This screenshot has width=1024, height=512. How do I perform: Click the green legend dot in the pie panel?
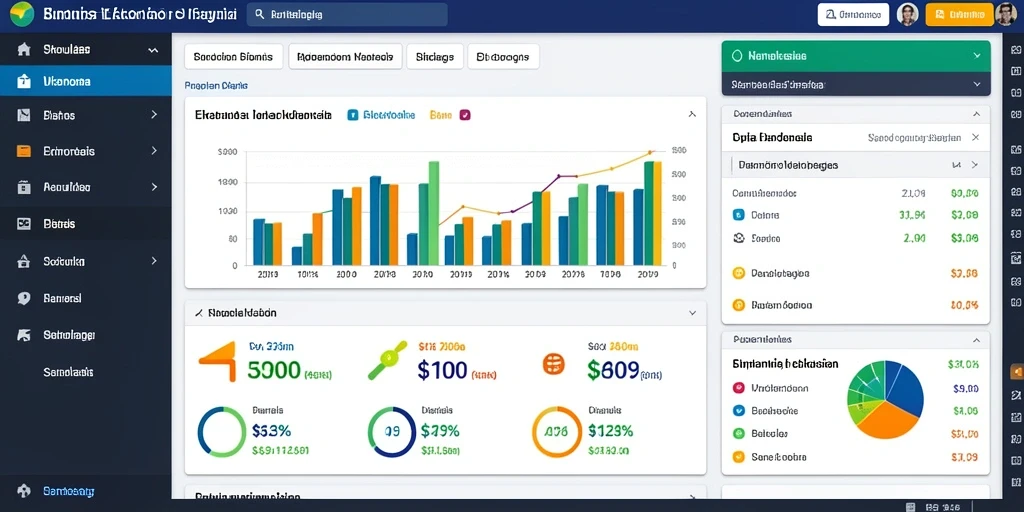pyautogui.click(x=739, y=433)
